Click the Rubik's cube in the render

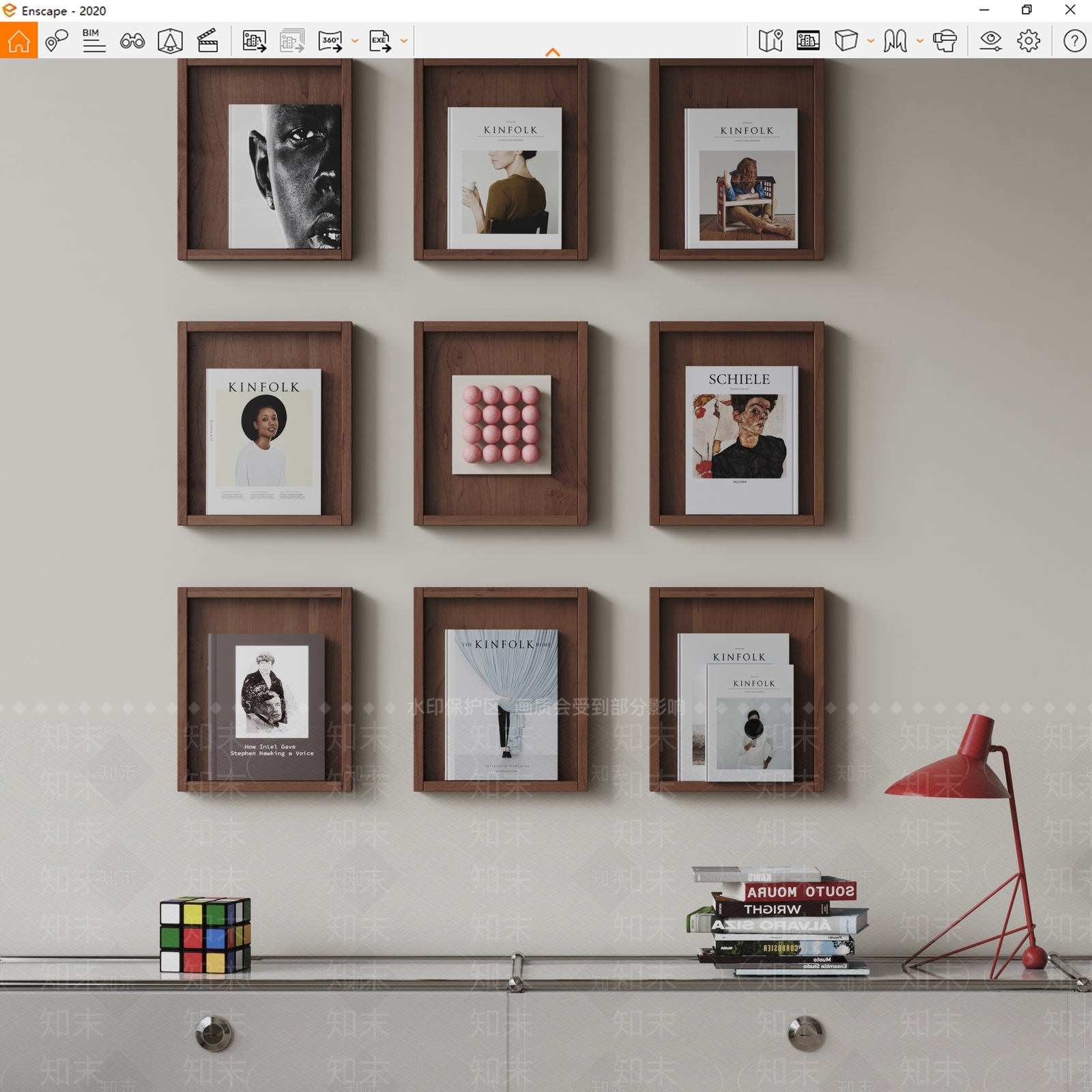point(205,934)
